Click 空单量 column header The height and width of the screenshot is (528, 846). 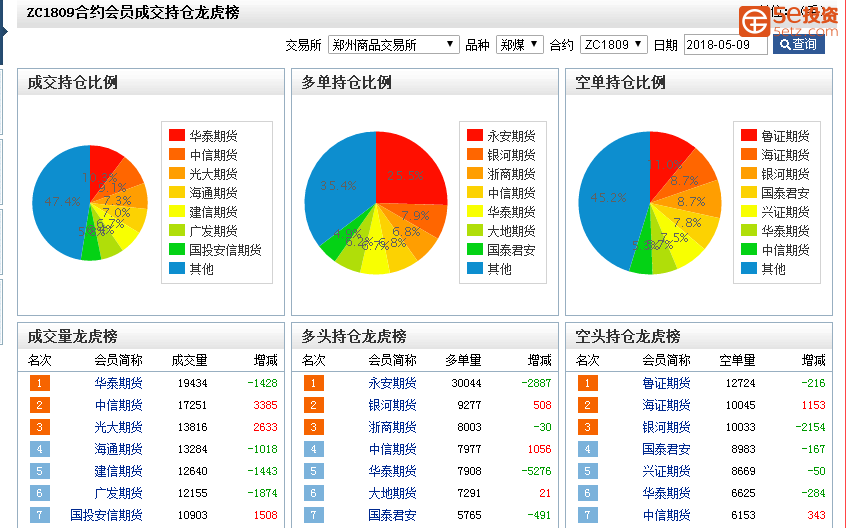point(738,360)
